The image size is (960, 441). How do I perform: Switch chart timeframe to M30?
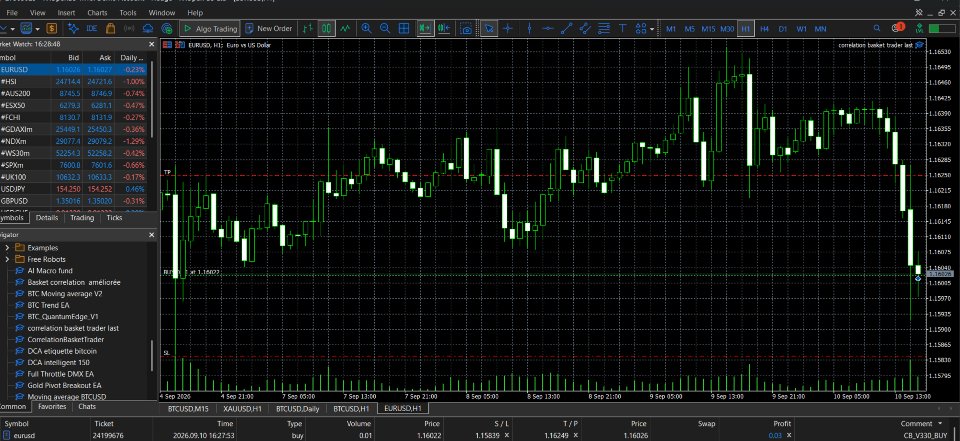(727, 29)
